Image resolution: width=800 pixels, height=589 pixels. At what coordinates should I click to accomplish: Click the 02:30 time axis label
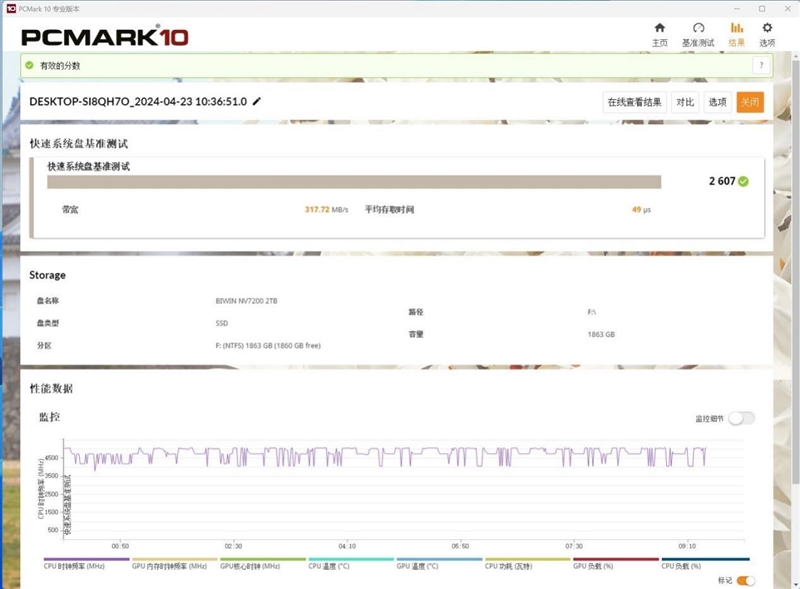233,546
